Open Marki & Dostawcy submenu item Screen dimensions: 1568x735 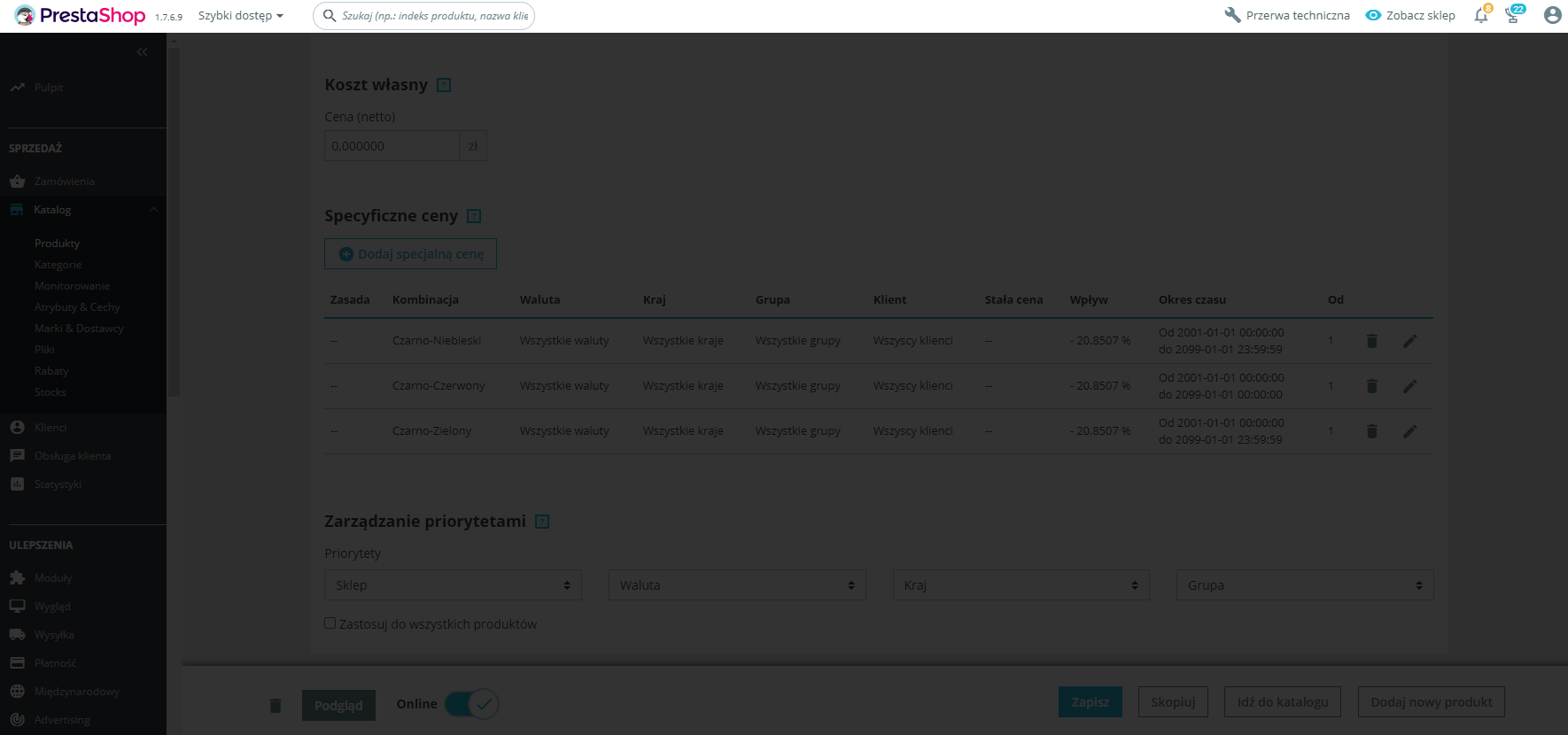tap(79, 329)
